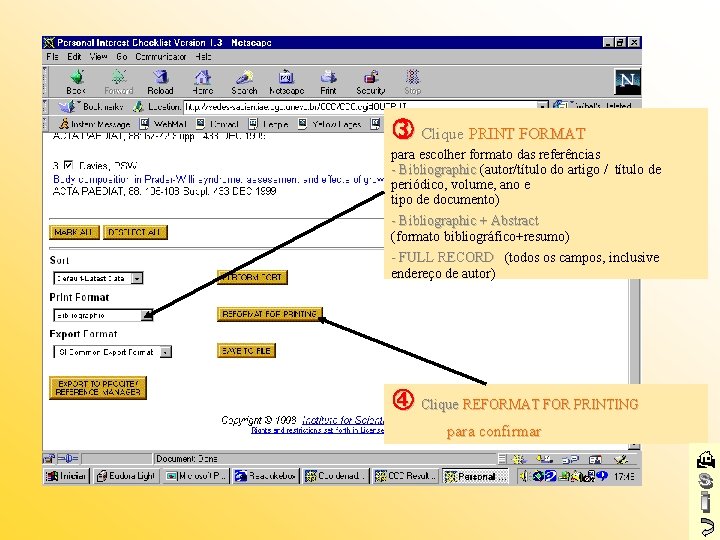Toggle the checkbox beside Davies, PSW
Screen dimensions: 720x540
point(68,165)
